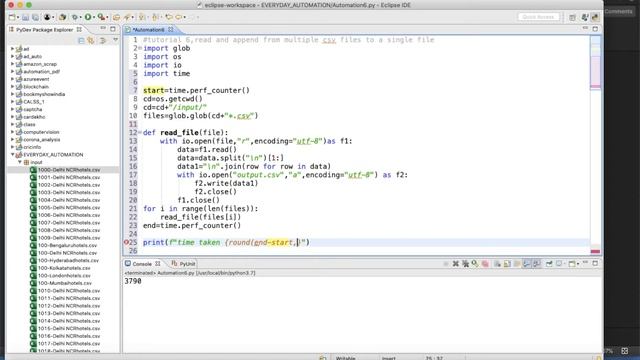This screenshot has width=640, height=360.
Task: Switch to the PyUnit tab
Action: click(184, 264)
